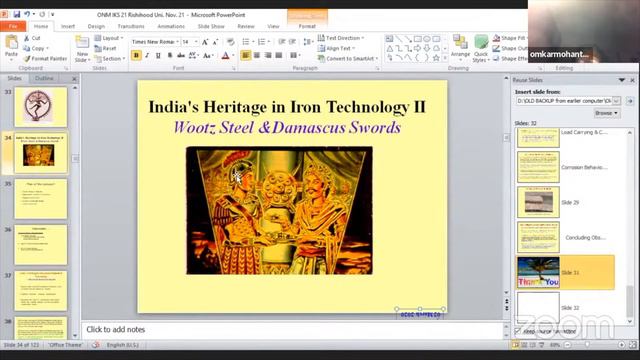The height and width of the screenshot is (360, 640).
Task: Toggle Normal view button in status bar
Action: pos(516,345)
